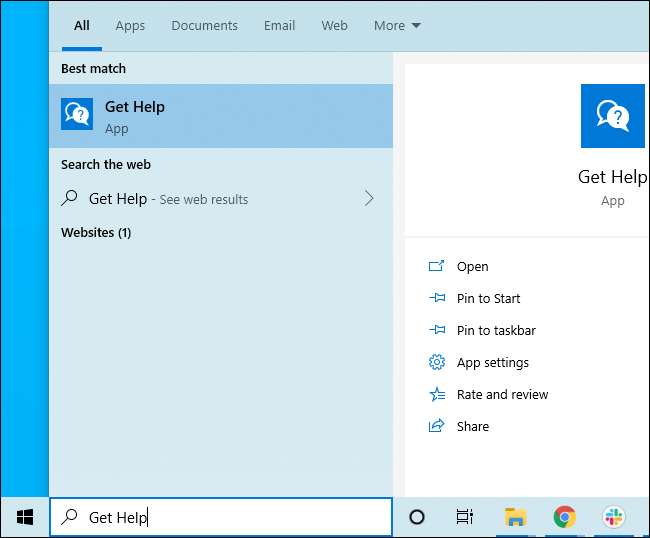Click the App settings gear icon
The image size is (650, 538).
(437, 362)
